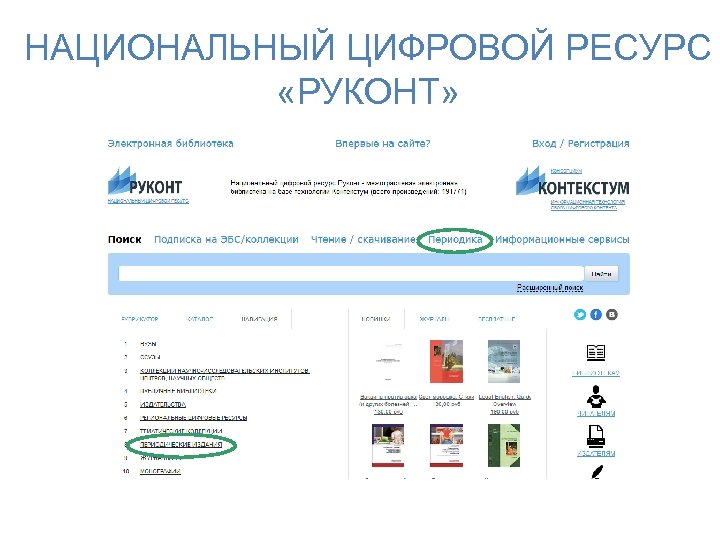Click the Издателям link label

coord(596,453)
